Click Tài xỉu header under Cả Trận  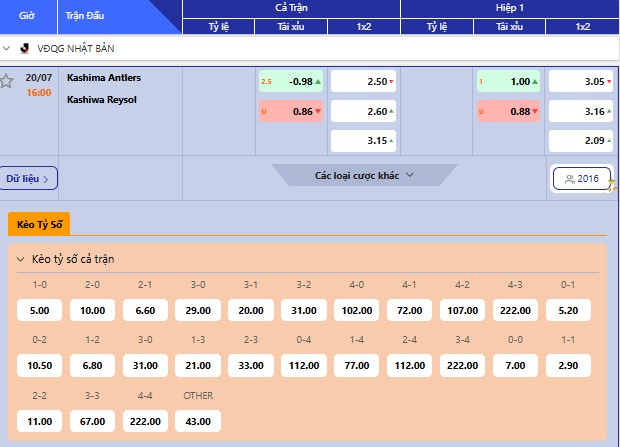tap(291, 27)
